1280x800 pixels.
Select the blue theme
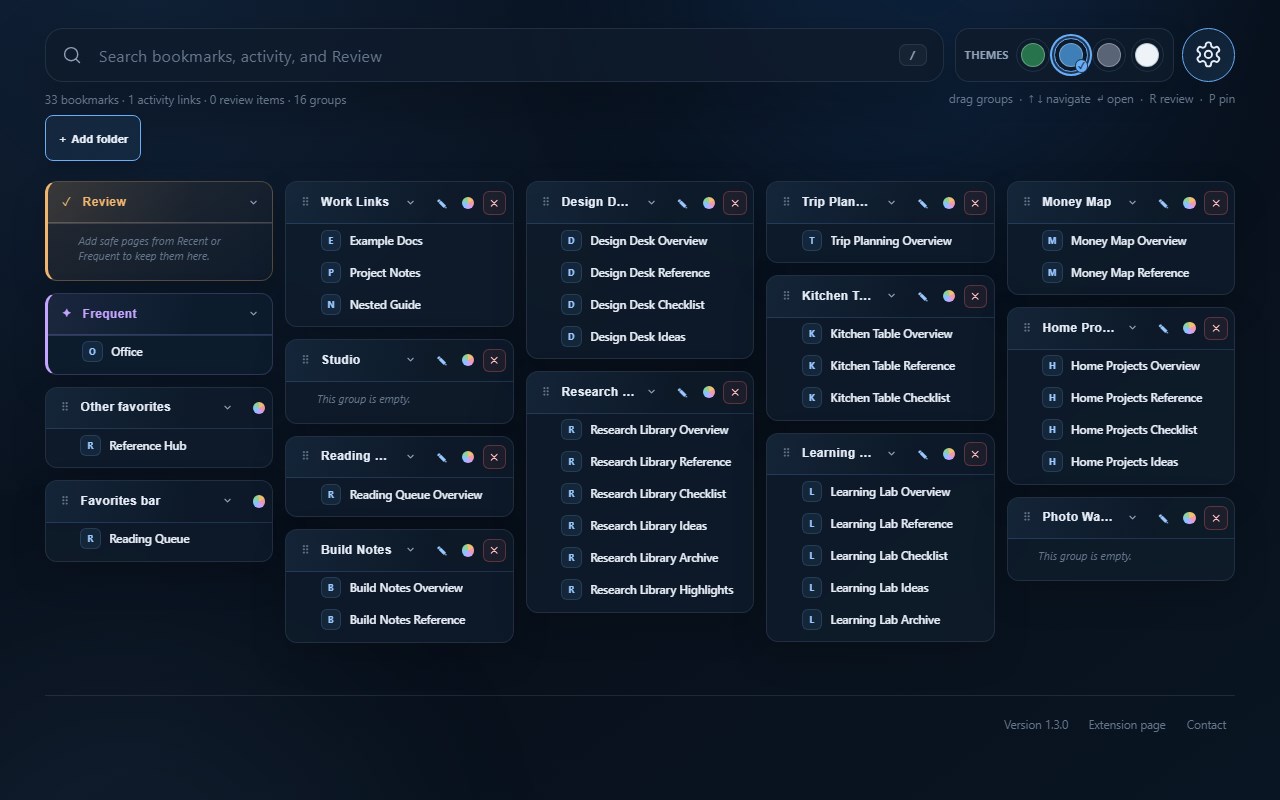[1071, 55]
